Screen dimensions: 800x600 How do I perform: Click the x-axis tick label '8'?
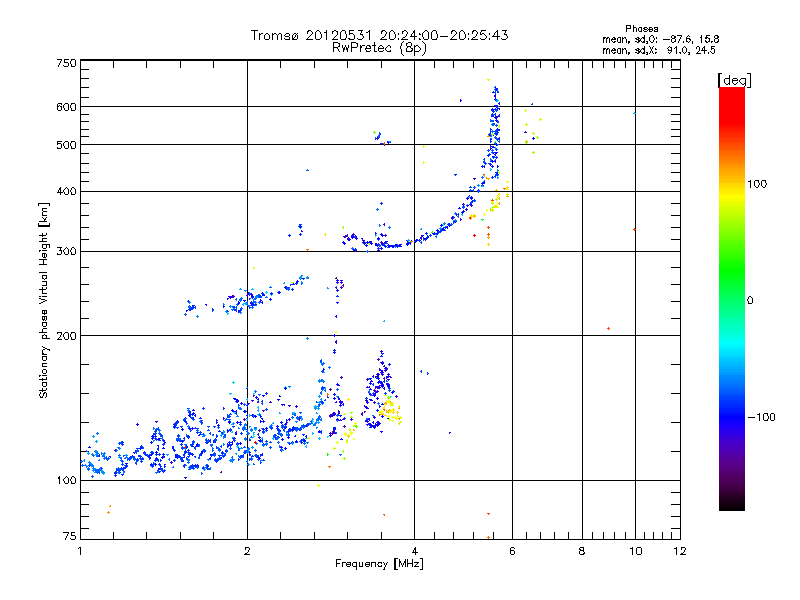(x=582, y=551)
